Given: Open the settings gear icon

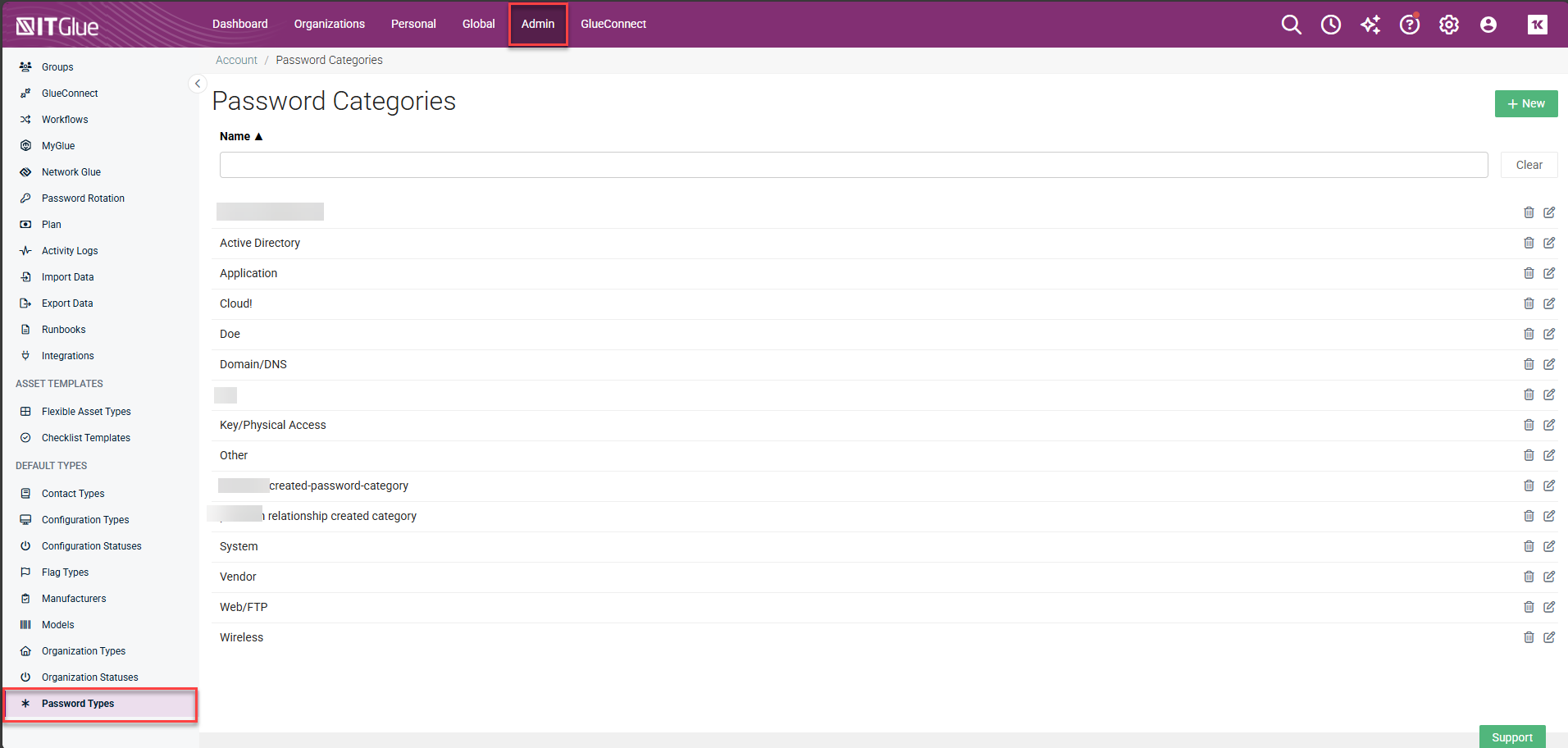Looking at the screenshot, I should (x=1448, y=25).
